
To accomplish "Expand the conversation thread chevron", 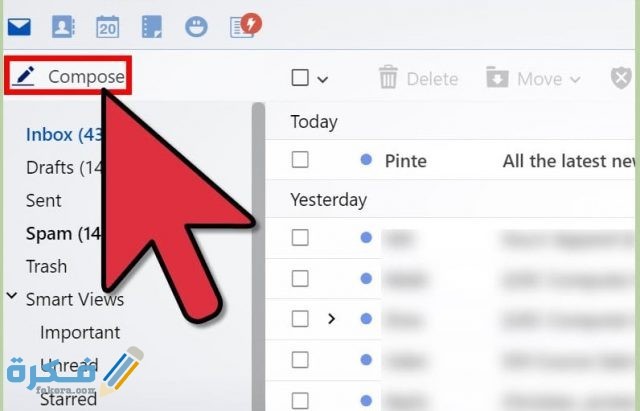I will pyautogui.click(x=331, y=319).
